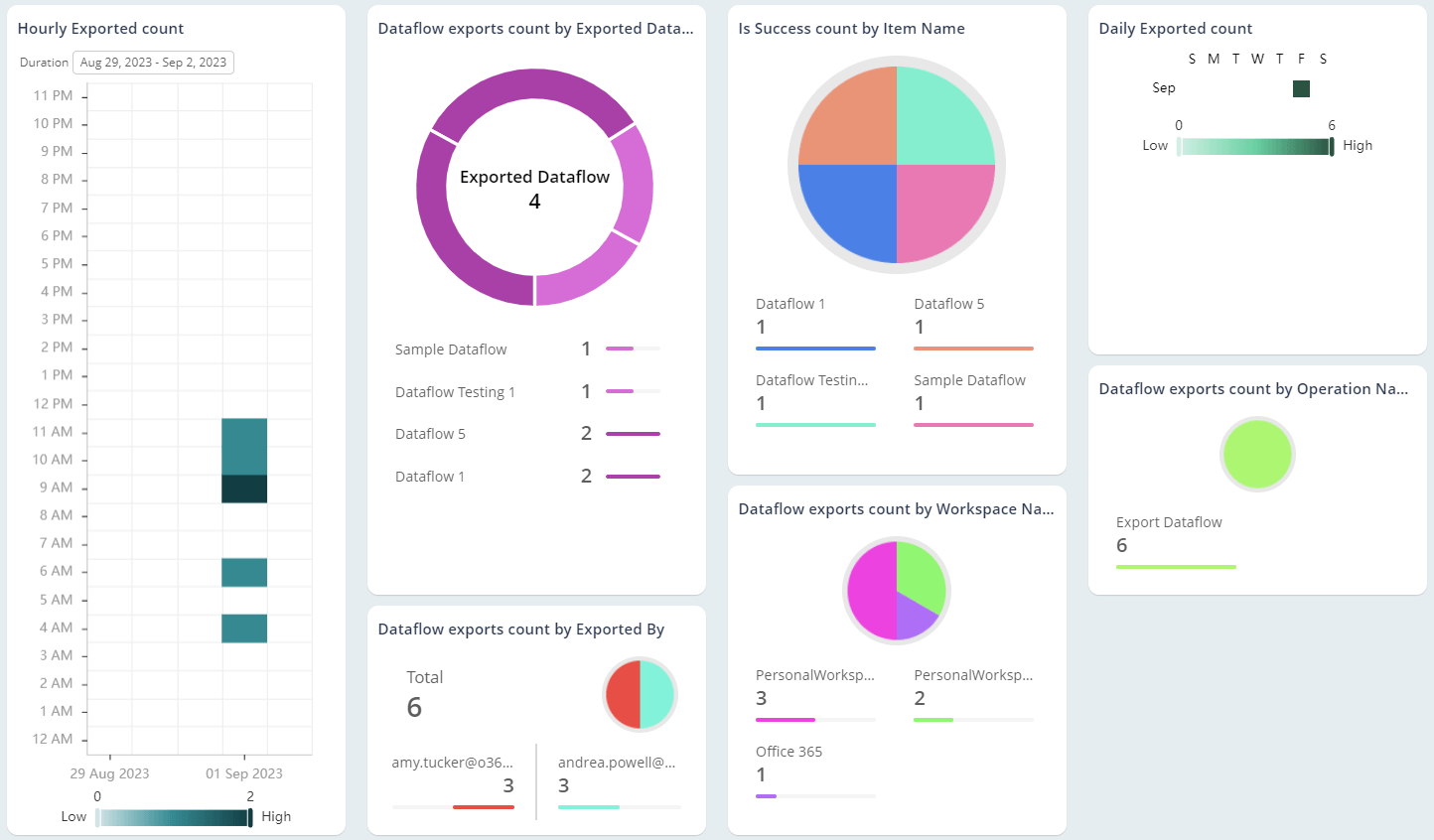Viewport: 1434px width, 840px height.
Task: Select the center 'Exported Dataflow 4' donut label
Action: [x=534, y=189]
